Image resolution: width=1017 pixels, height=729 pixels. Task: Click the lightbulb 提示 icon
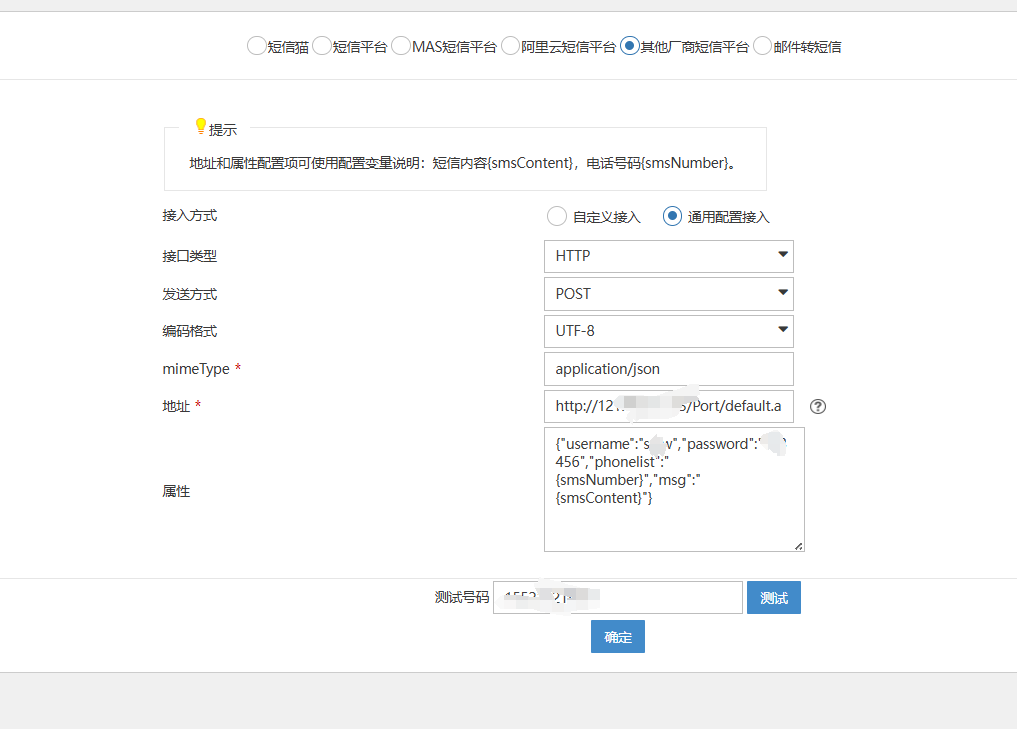[x=201, y=126]
